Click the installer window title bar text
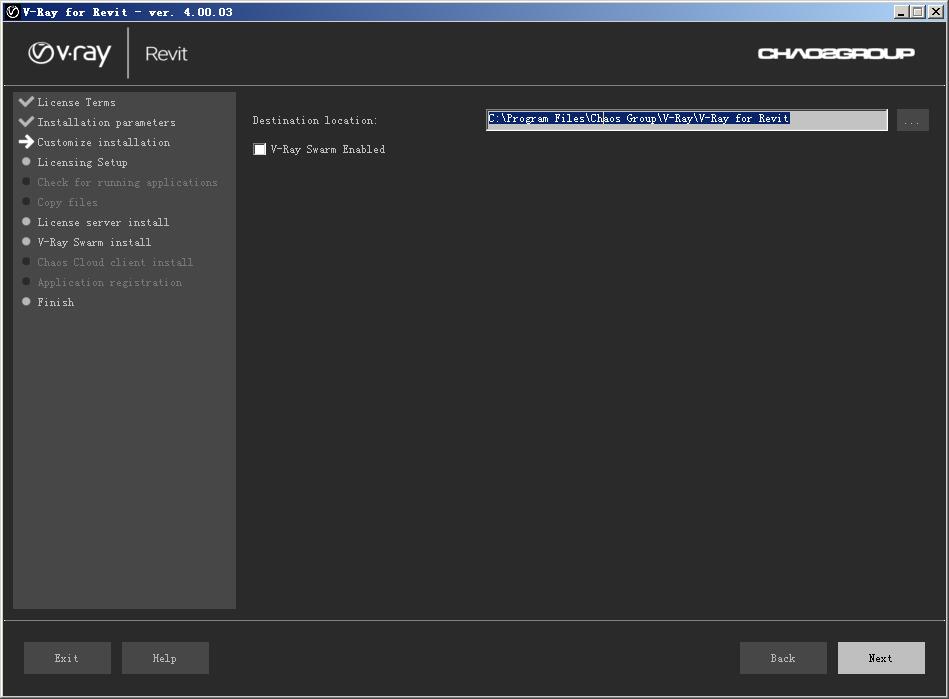The image size is (949, 699). coord(128,12)
